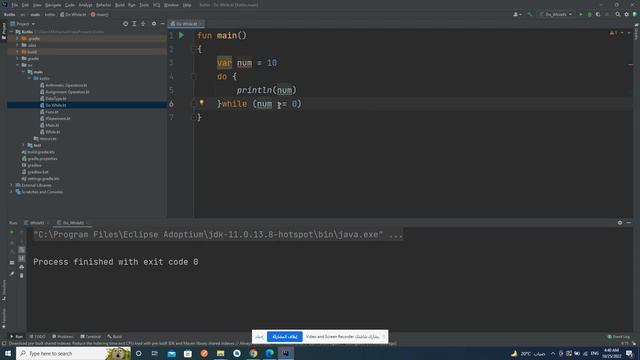Click Task View icon on taskbar
640x360 pixels.
(x=155, y=353)
